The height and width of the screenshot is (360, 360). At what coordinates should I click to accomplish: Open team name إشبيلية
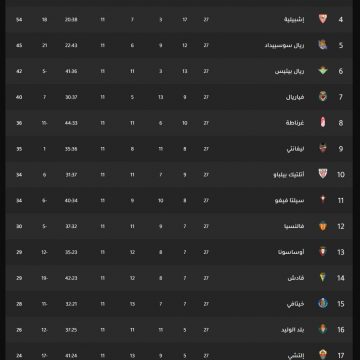pos(294,20)
